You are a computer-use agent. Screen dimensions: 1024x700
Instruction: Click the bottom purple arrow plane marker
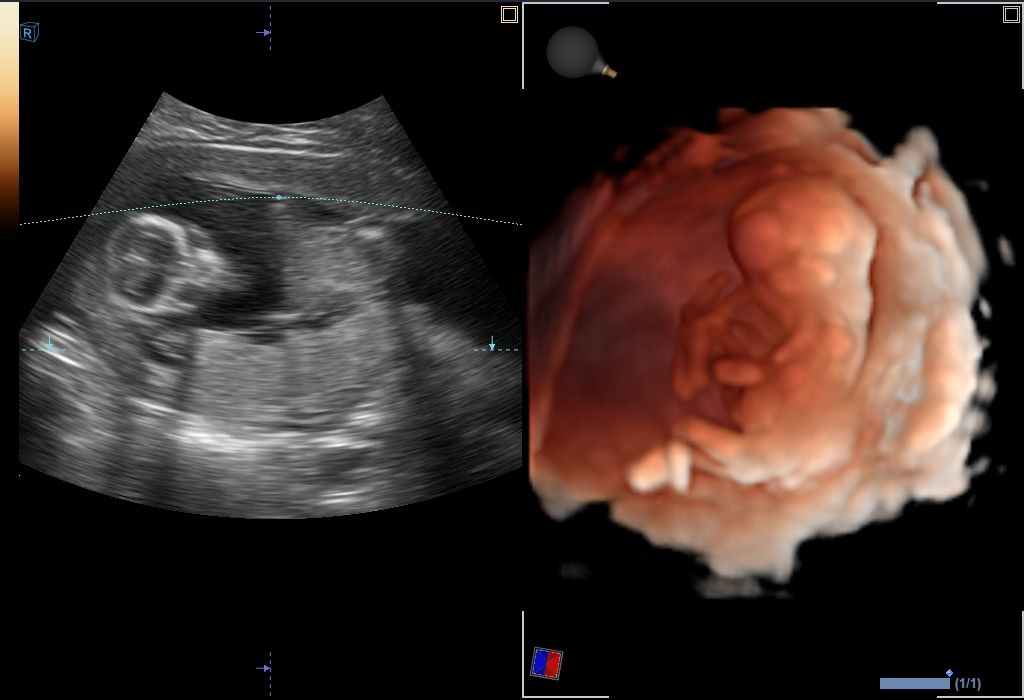[x=263, y=667]
